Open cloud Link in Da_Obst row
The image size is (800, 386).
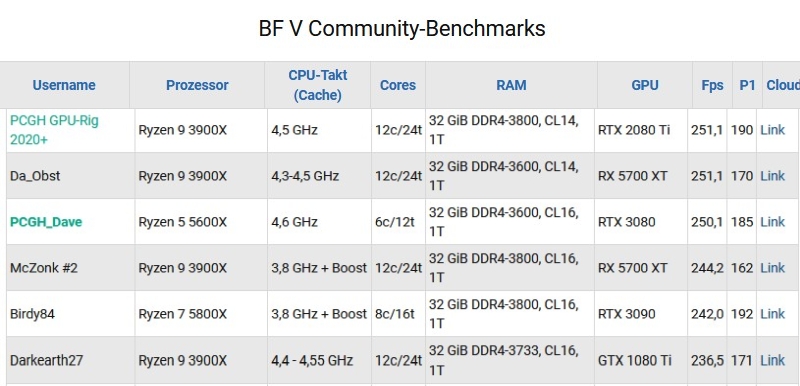(772, 176)
